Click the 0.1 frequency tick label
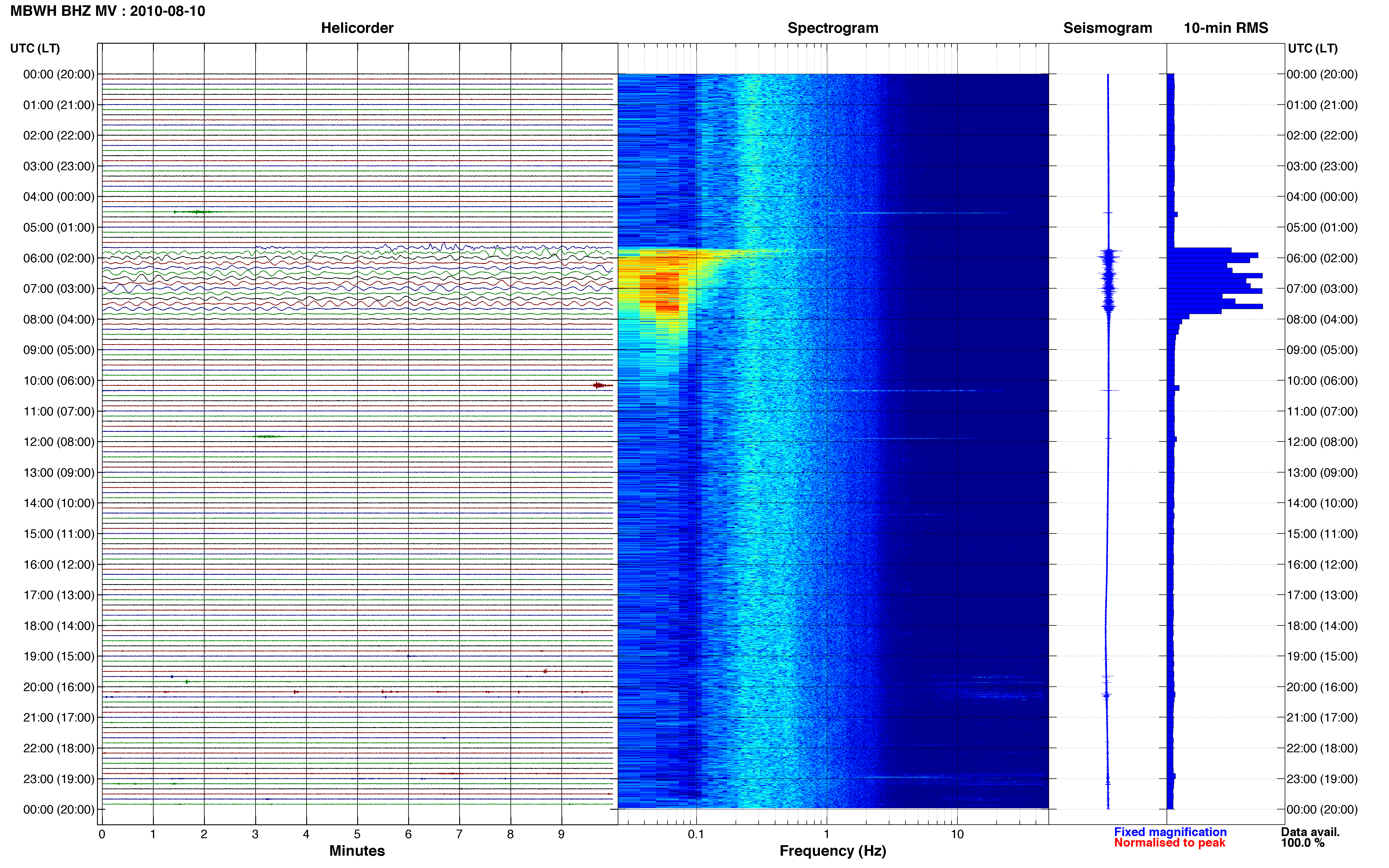 696,834
